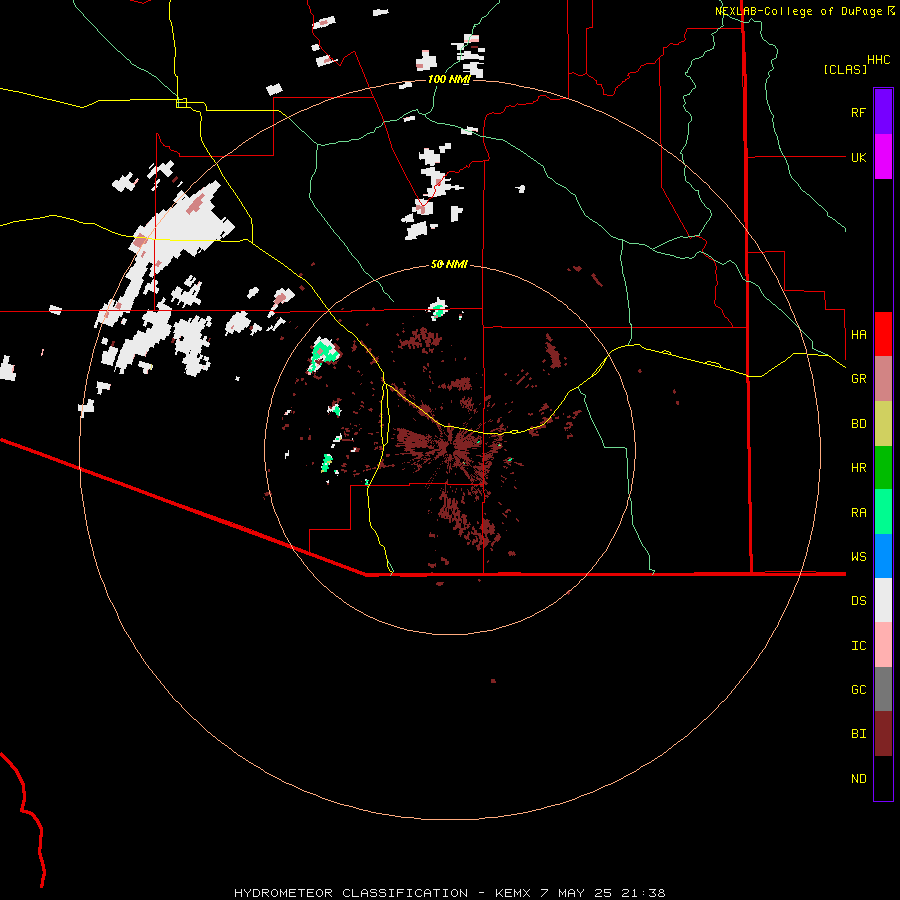Click the DS white legend swatch

coord(883,600)
